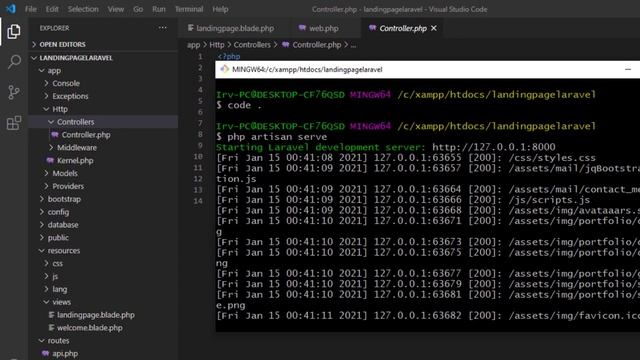The image size is (640, 360).
Task: Click the MINGW64 terminal window icon
Action: (x=224, y=69)
